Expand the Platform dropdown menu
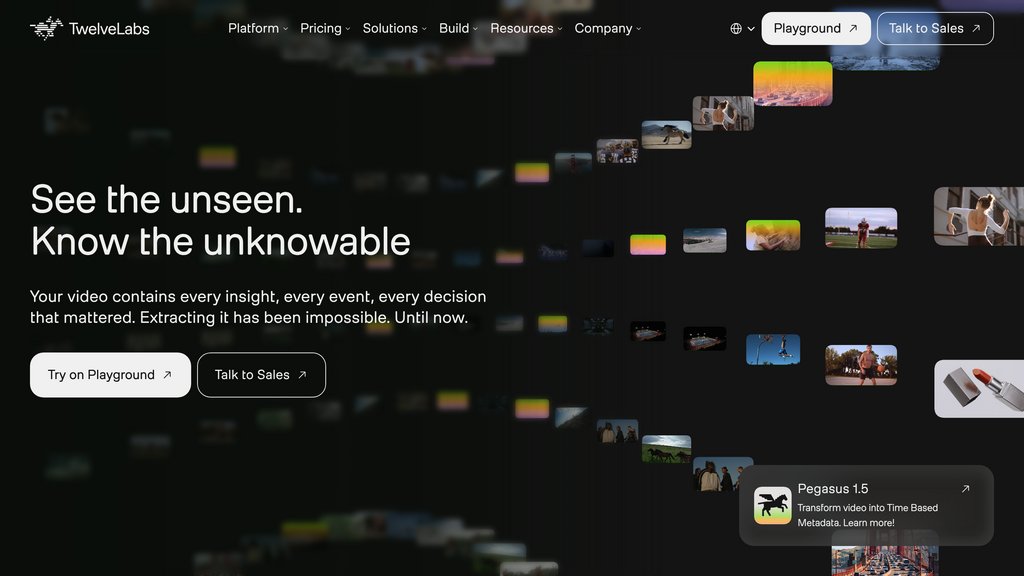1024x576 pixels. point(257,28)
